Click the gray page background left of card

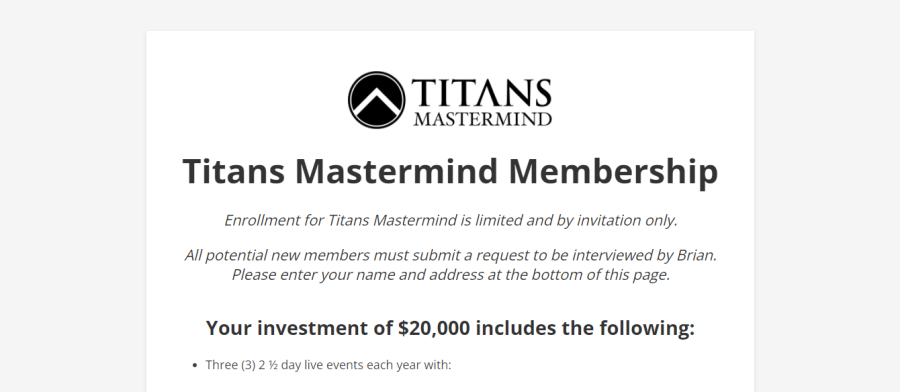pyautogui.click(x=73, y=196)
